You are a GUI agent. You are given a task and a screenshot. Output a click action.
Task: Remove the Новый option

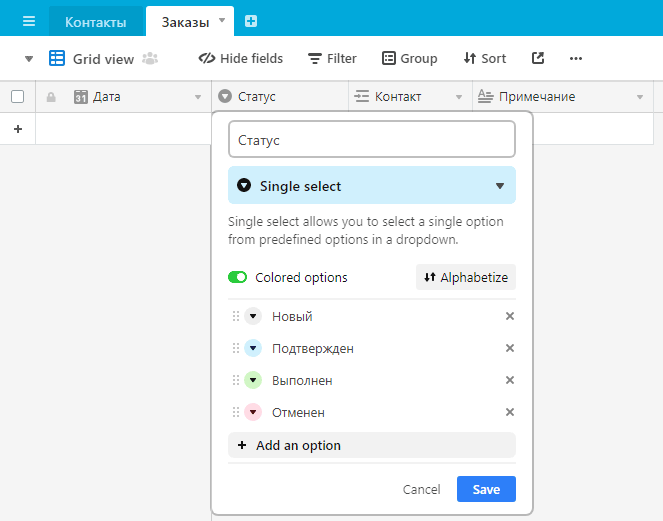coord(510,316)
